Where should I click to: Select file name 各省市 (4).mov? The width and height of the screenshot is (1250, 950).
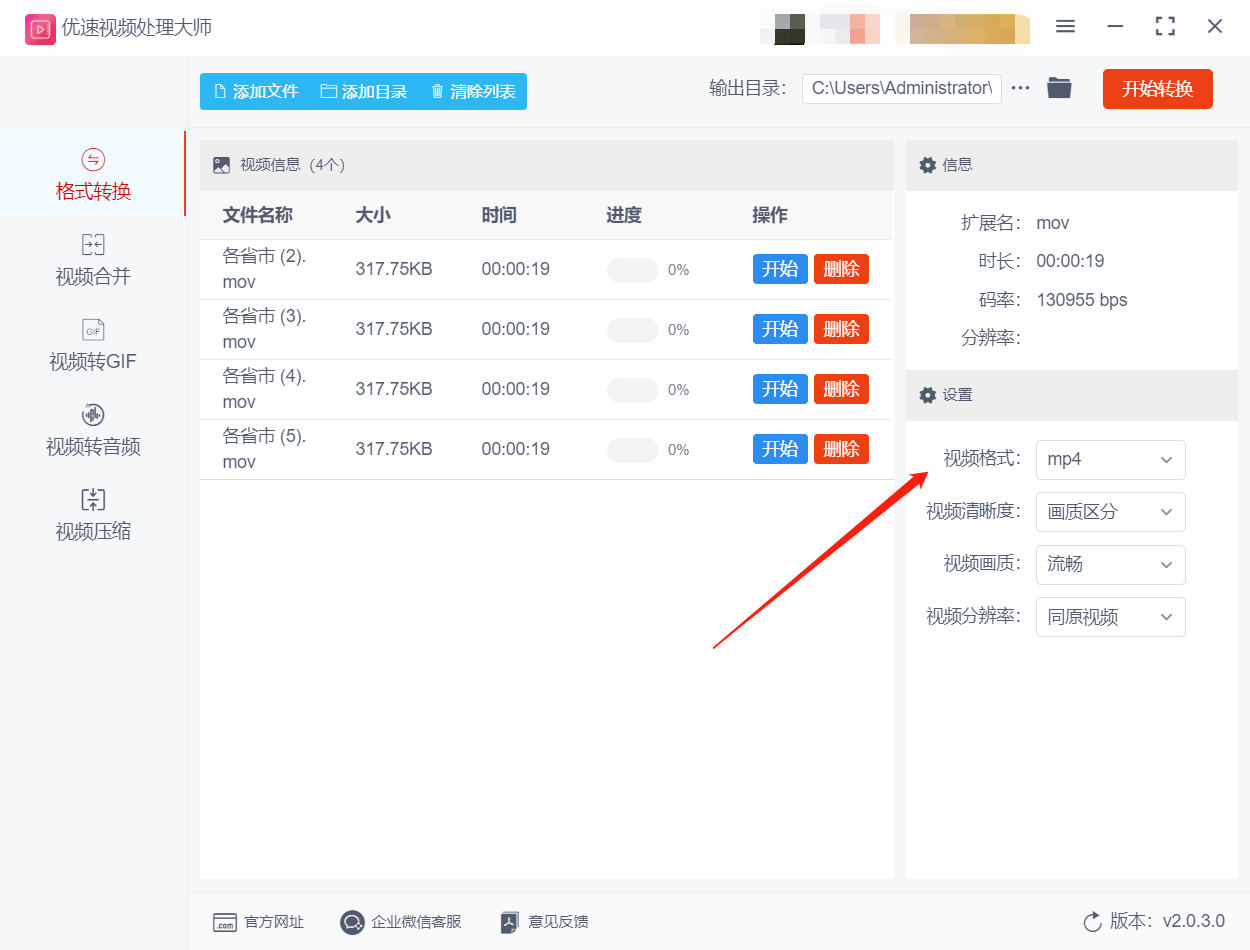tap(264, 389)
